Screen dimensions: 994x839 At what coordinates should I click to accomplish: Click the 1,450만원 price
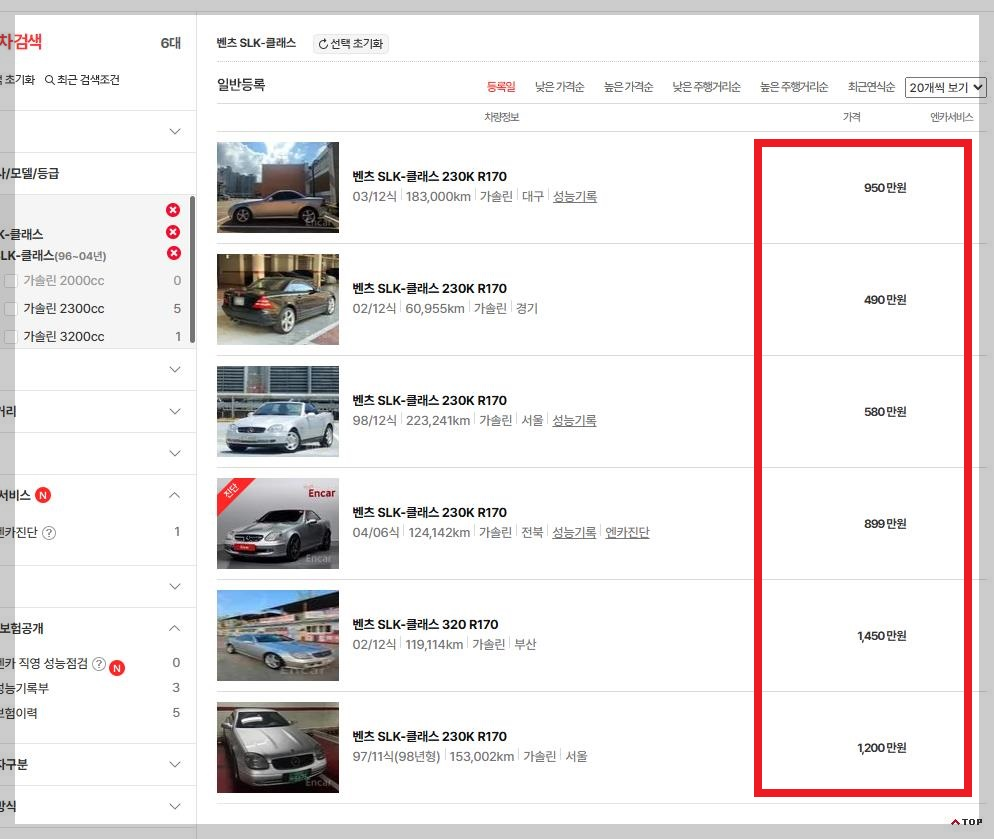(881, 636)
